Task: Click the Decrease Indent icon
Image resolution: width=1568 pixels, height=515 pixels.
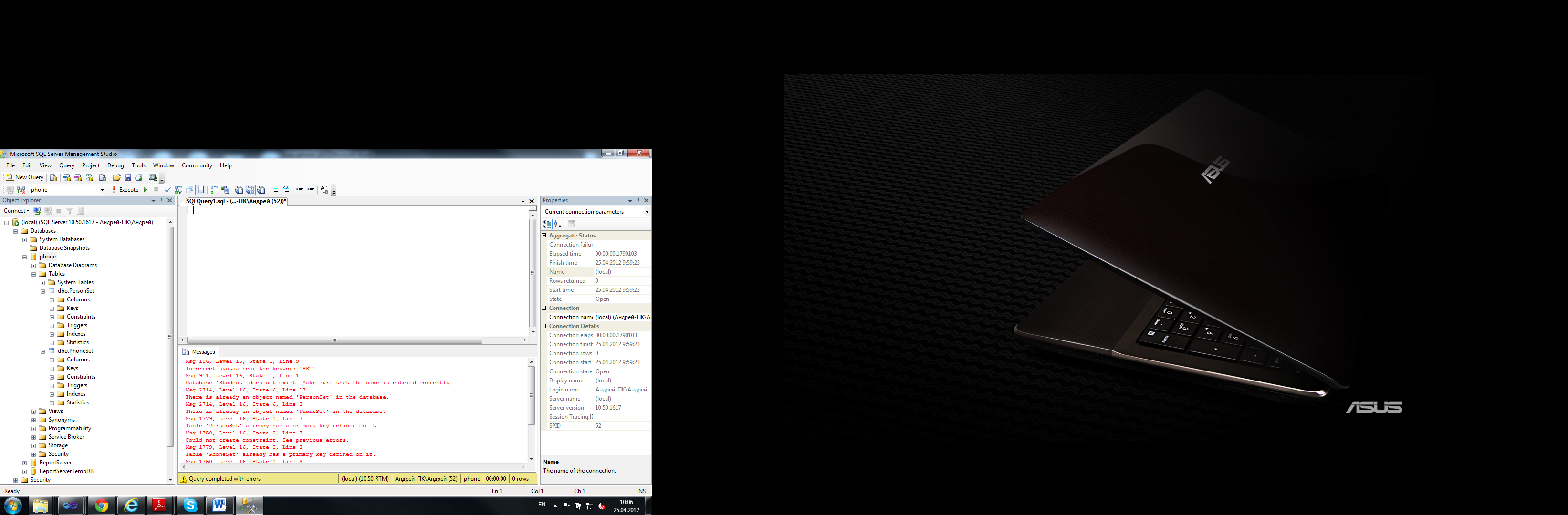Action: [300, 190]
